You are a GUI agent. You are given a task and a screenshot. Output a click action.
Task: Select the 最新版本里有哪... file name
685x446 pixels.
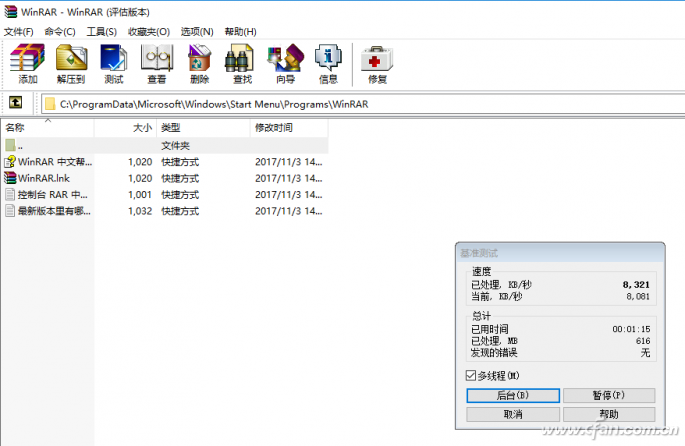tap(54, 211)
